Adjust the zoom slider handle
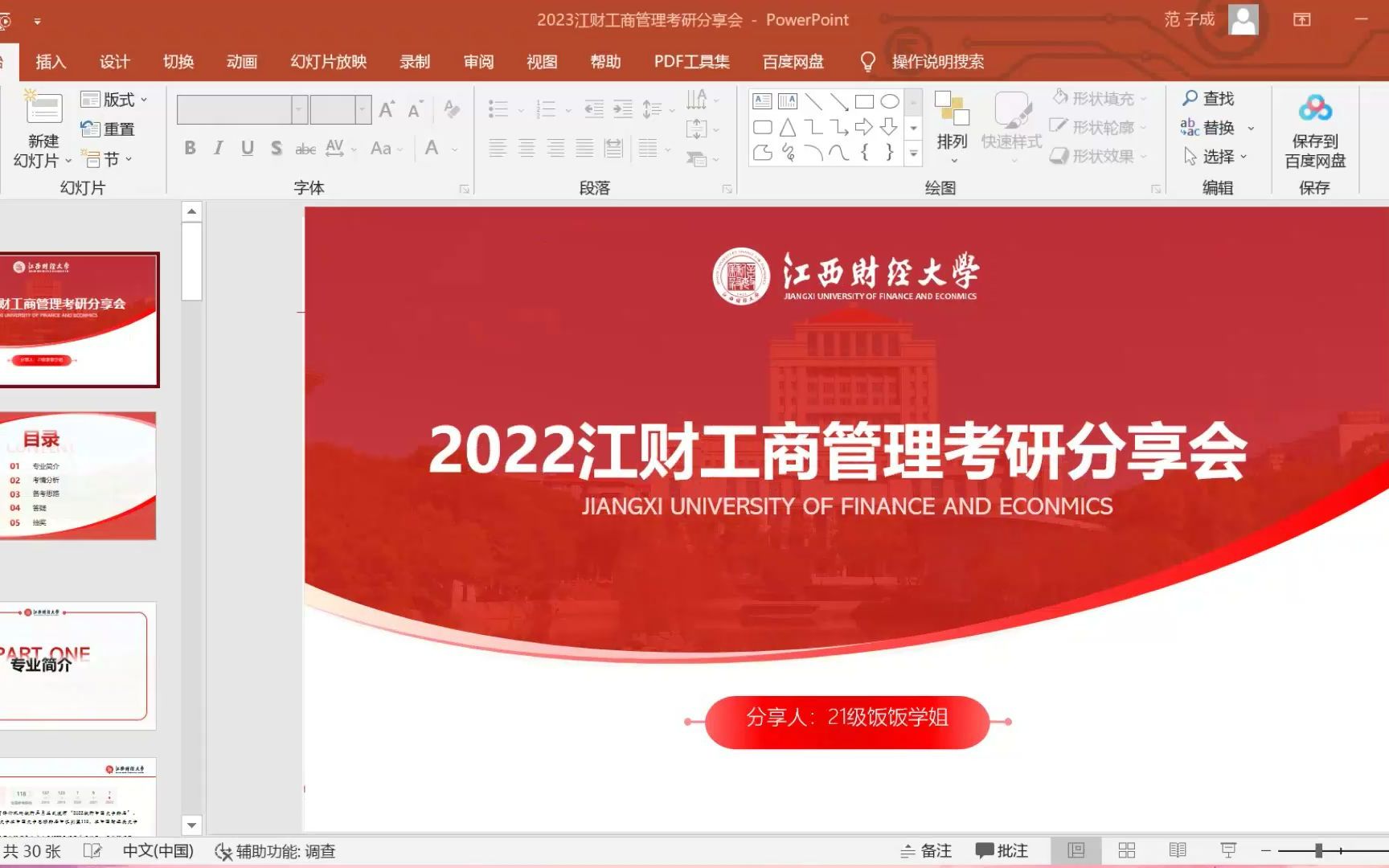 tap(1319, 850)
